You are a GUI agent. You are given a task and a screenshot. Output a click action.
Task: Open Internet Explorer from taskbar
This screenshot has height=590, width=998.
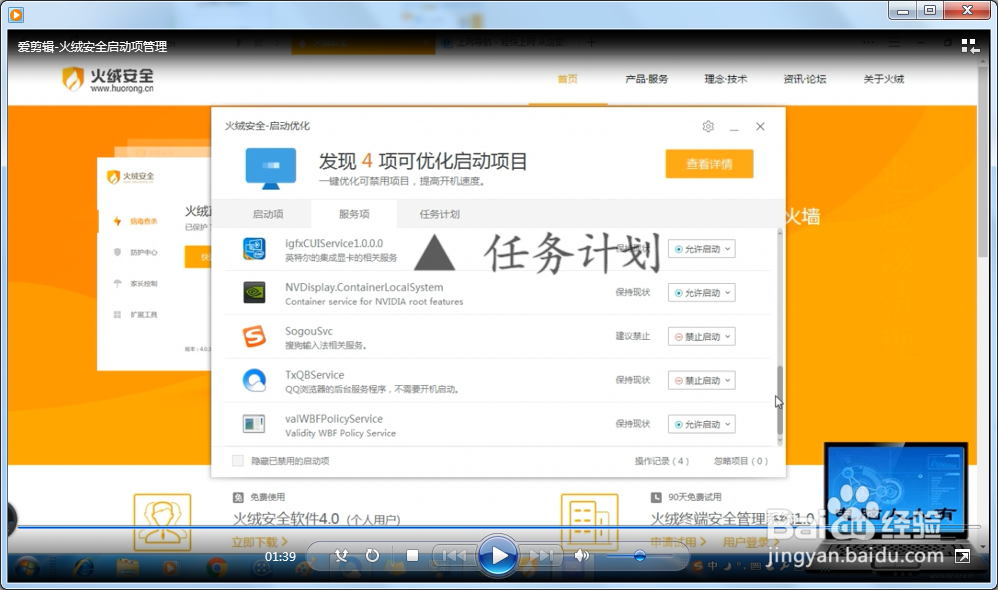tap(83, 568)
